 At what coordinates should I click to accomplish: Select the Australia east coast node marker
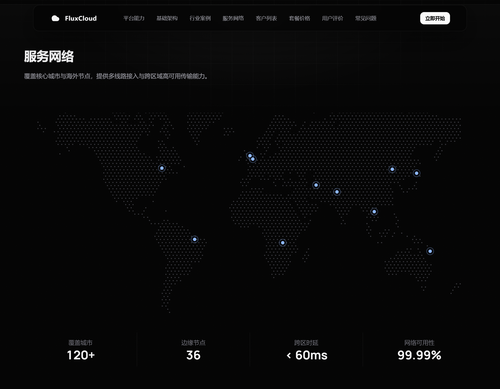(x=430, y=251)
